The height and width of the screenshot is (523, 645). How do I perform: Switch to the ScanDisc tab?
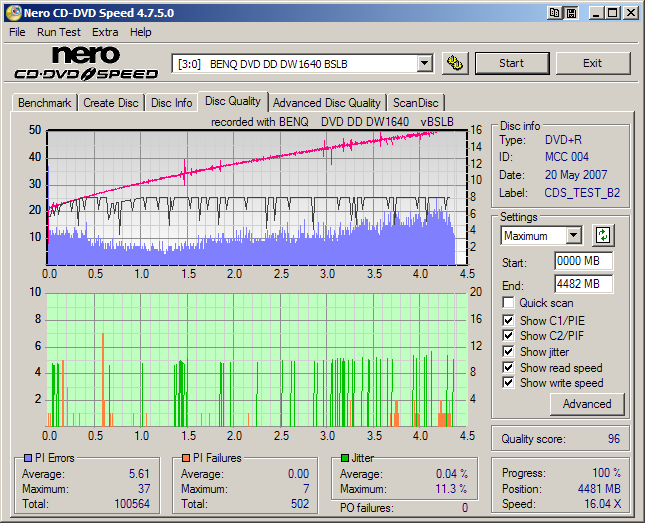pyautogui.click(x=415, y=102)
